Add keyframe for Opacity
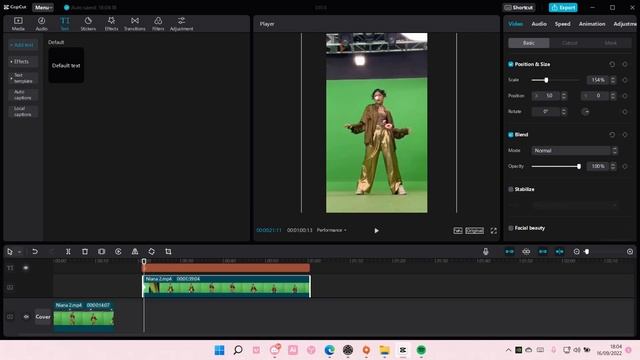 (625, 166)
